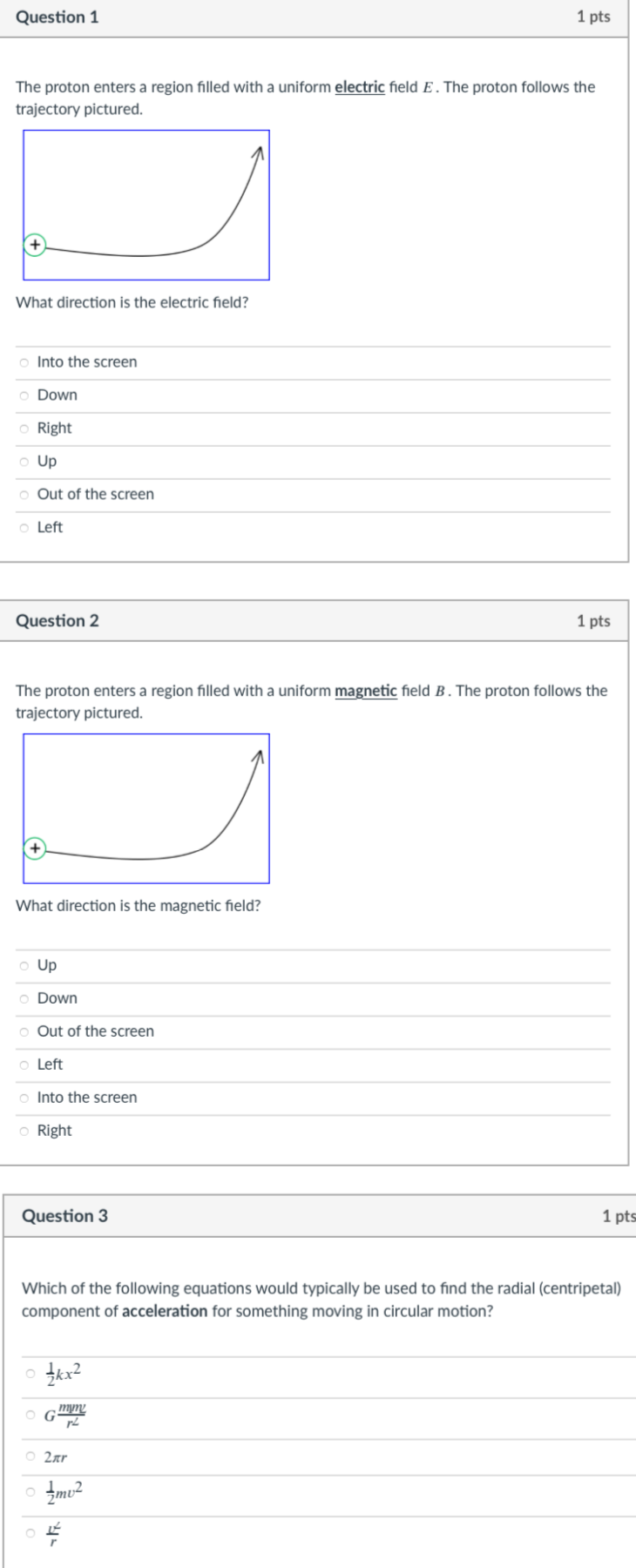Pick 'Out of the screen' for Question 2
The width and height of the screenshot is (636, 1568).
(24, 1031)
